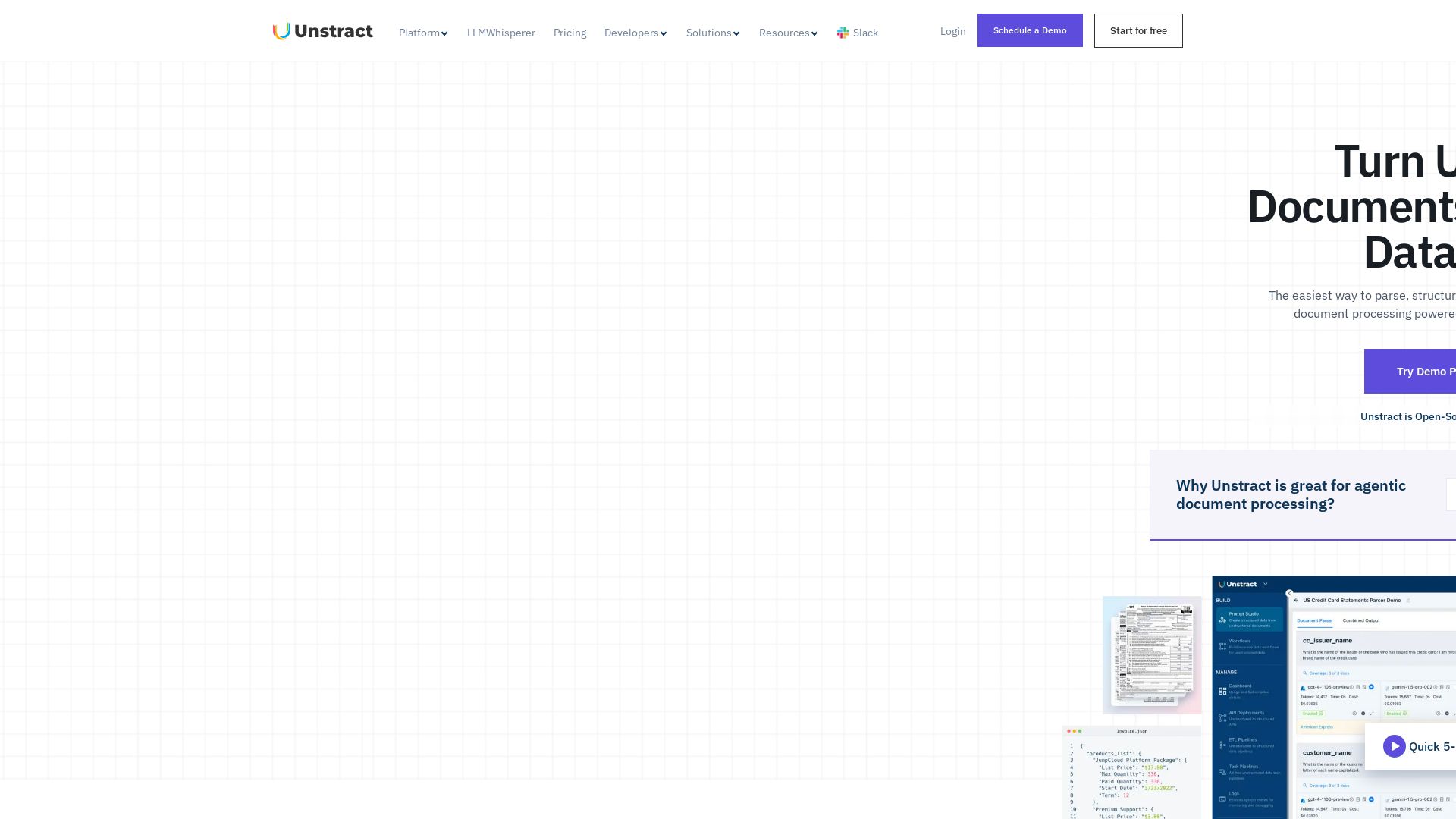Click the purple Try Demo button

click(1410, 371)
